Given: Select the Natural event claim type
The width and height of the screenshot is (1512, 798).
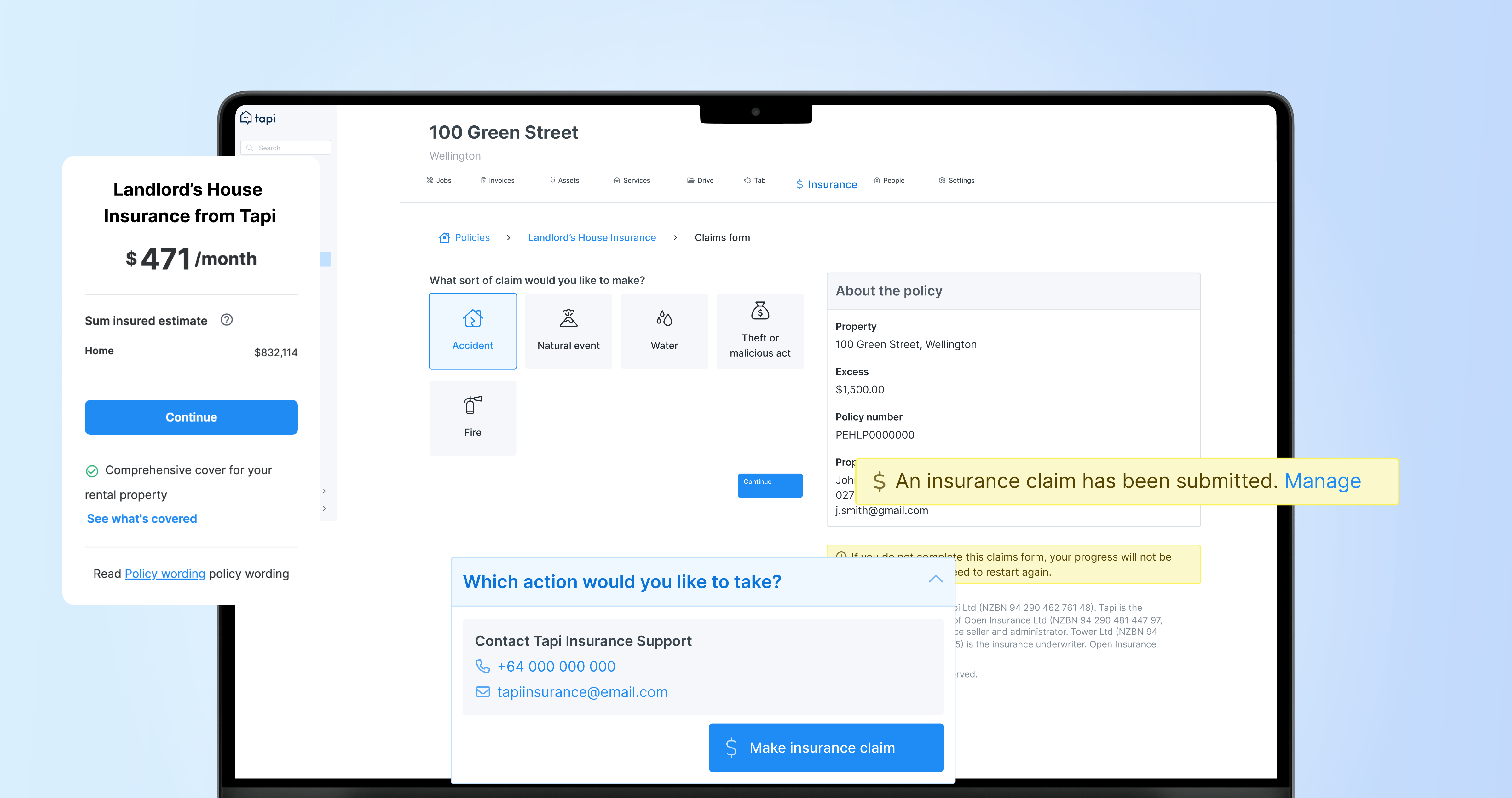Looking at the screenshot, I should coord(568,331).
